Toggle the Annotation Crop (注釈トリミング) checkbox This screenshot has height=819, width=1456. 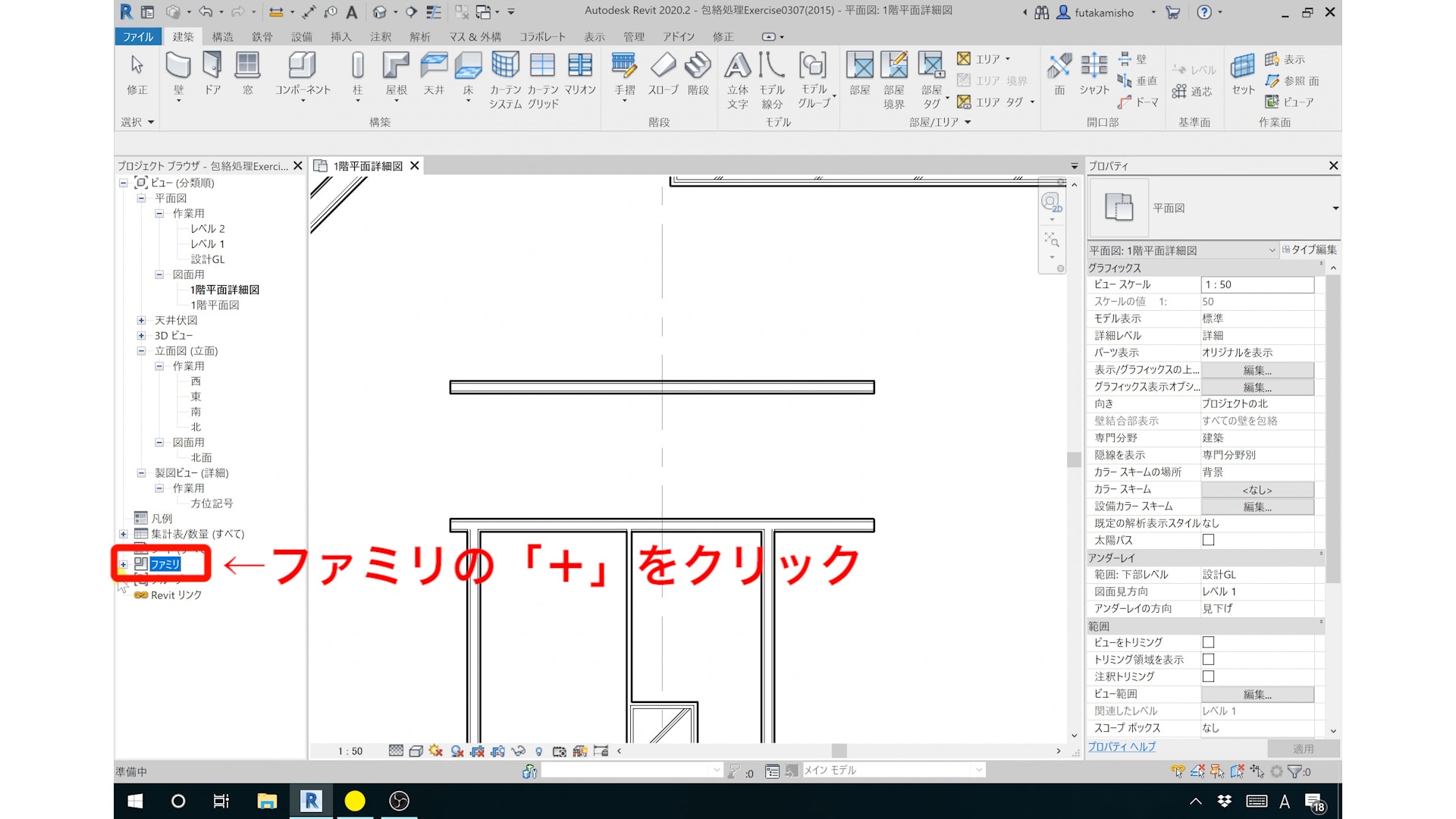point(1208,676)
